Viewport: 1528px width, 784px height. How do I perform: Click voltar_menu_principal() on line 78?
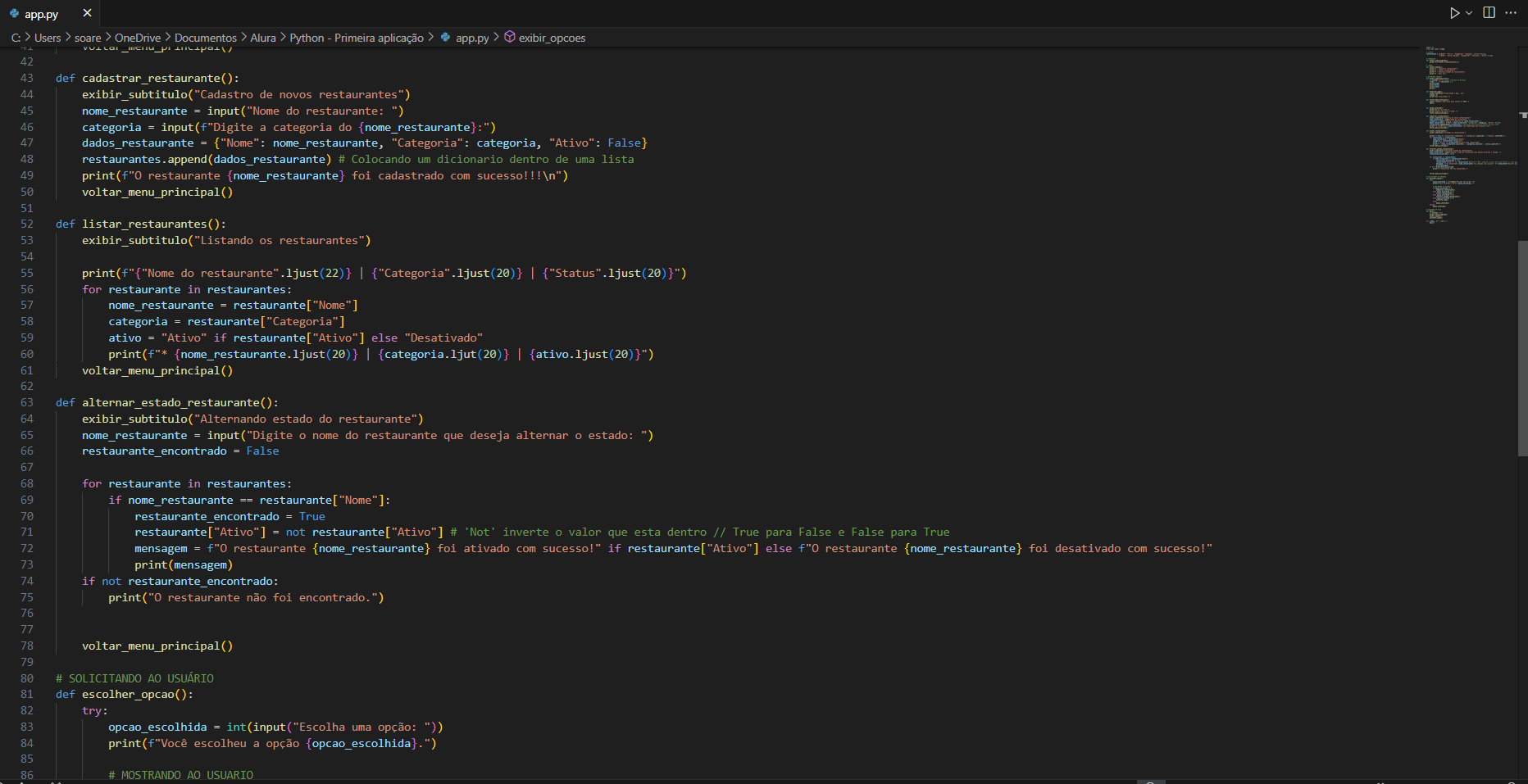point(157,646)
